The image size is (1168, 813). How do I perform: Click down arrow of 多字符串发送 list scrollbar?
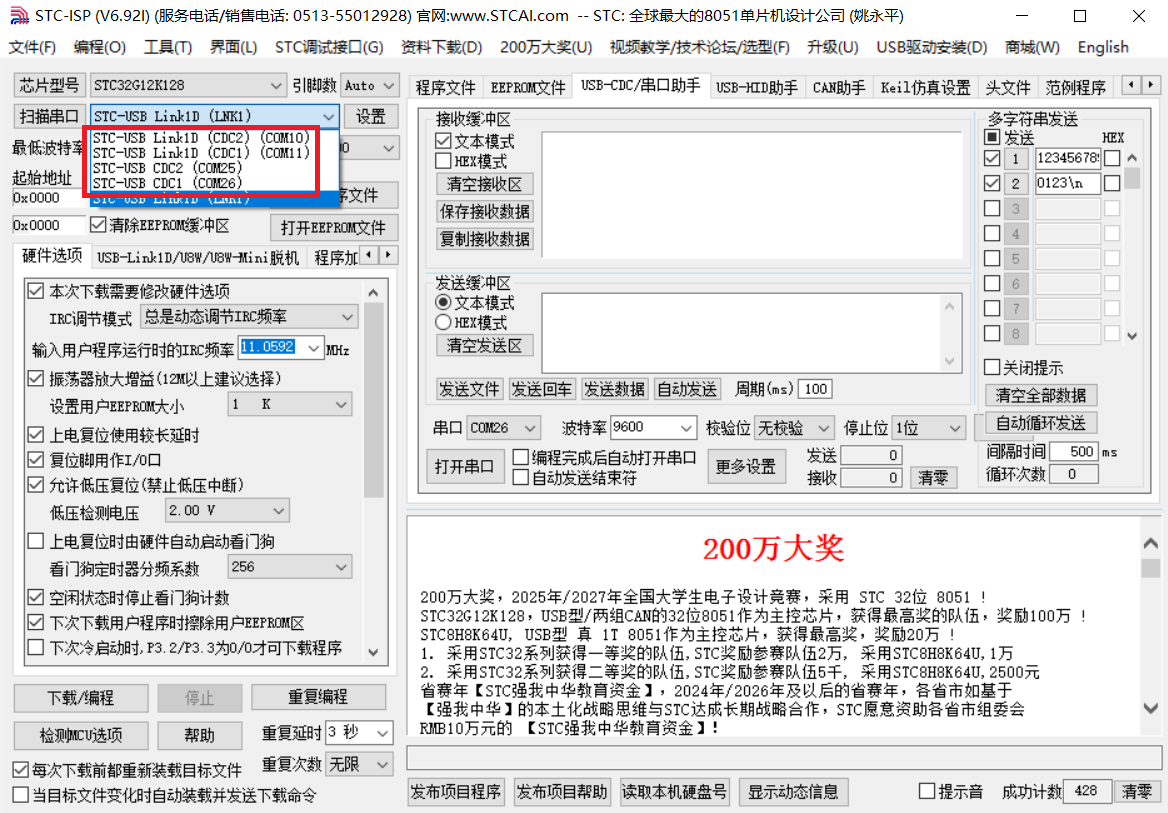1132,336
